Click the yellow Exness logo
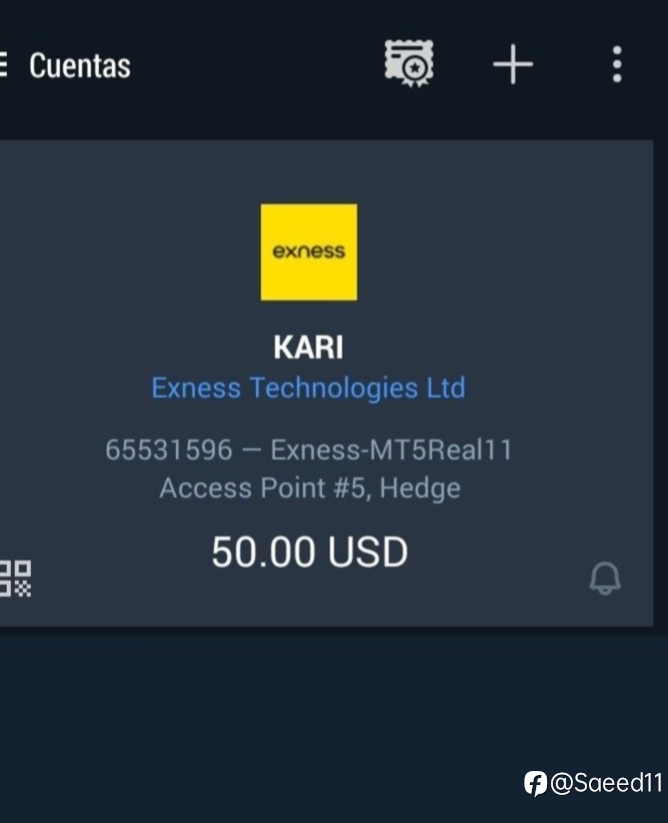 pos(309,252)
